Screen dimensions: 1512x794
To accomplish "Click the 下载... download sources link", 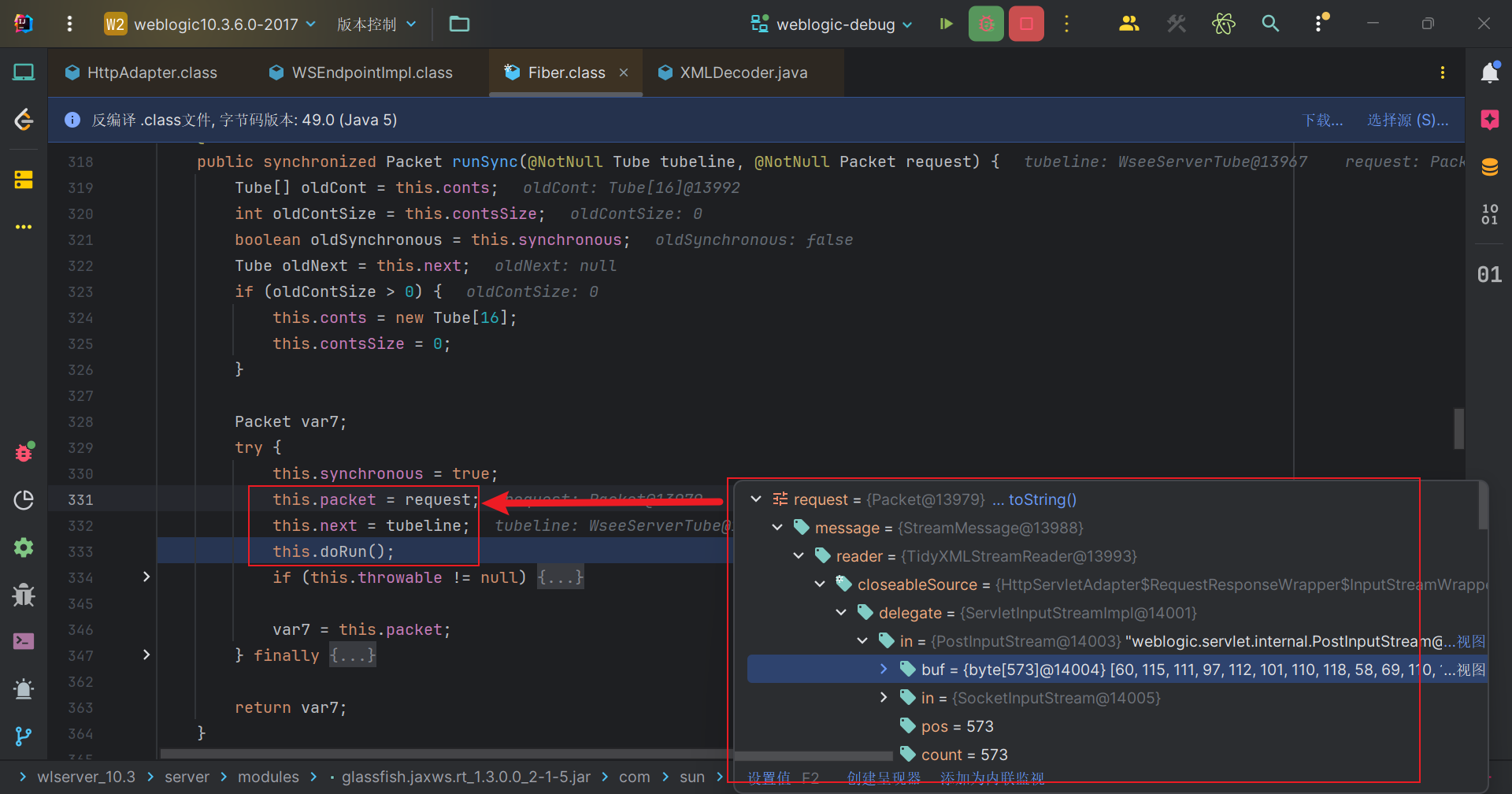I will pos(1323,120).
